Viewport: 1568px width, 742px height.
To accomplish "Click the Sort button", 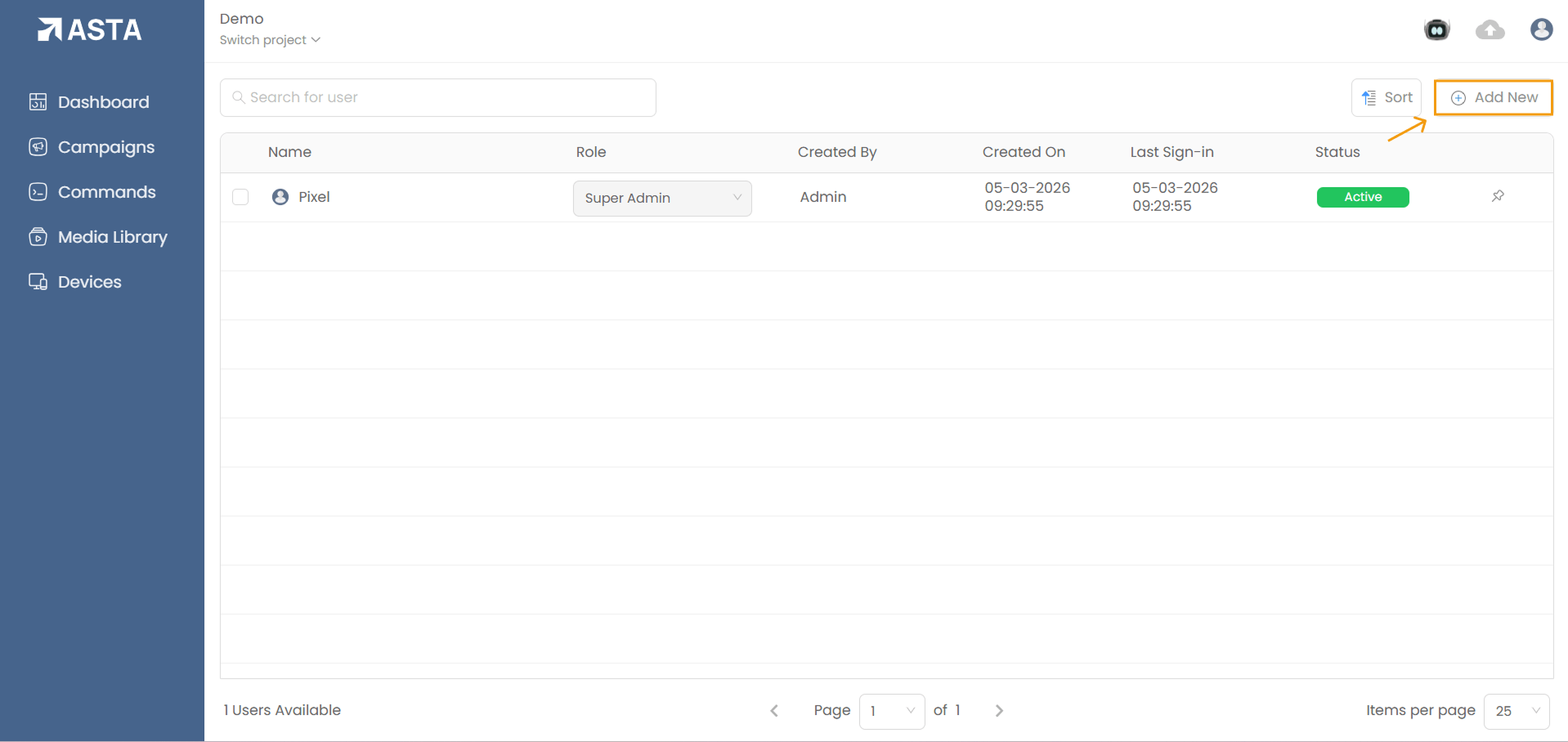I will pyautogui.click(x=1387, y=97).
